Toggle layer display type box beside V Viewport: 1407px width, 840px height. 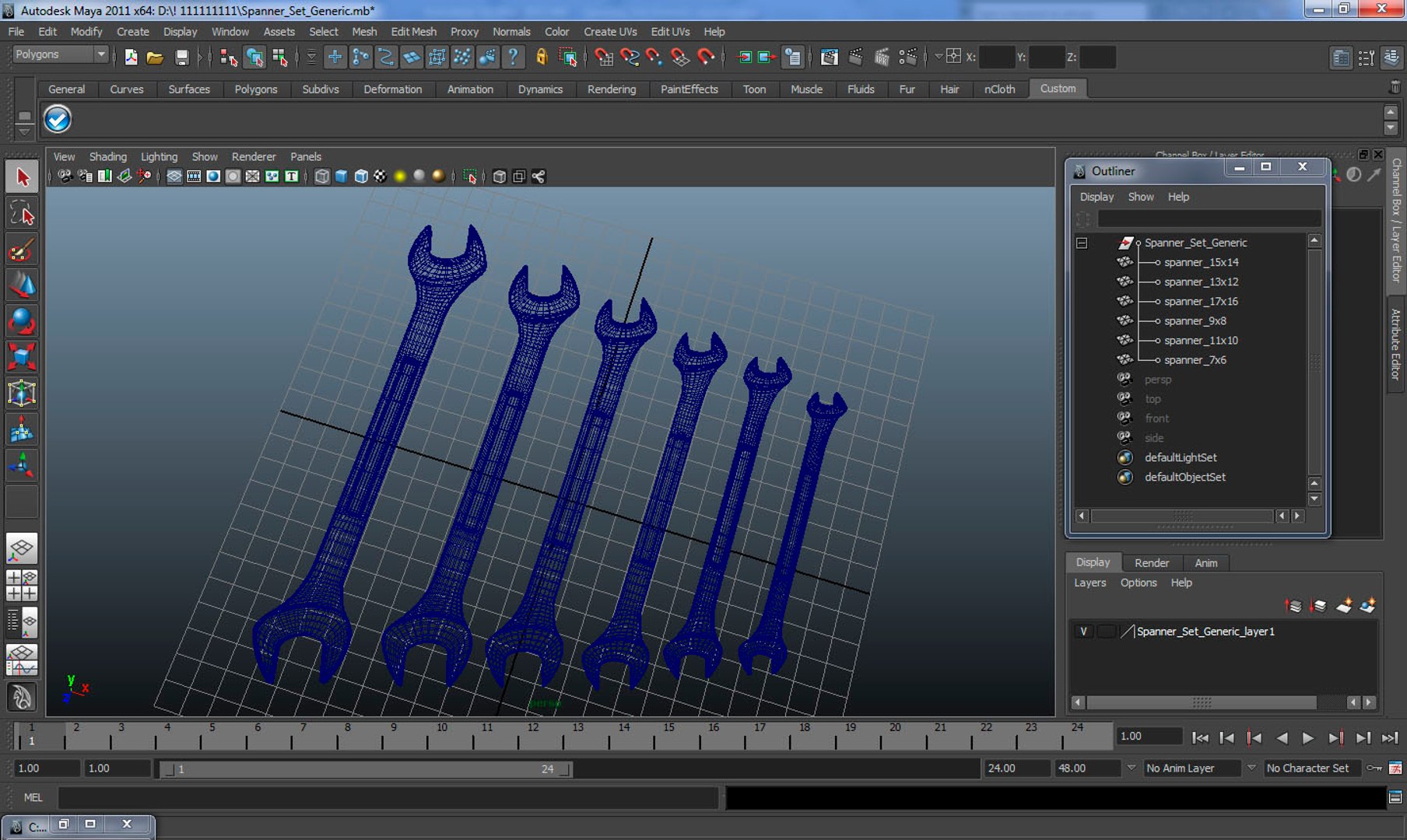tap(1105, 632)
